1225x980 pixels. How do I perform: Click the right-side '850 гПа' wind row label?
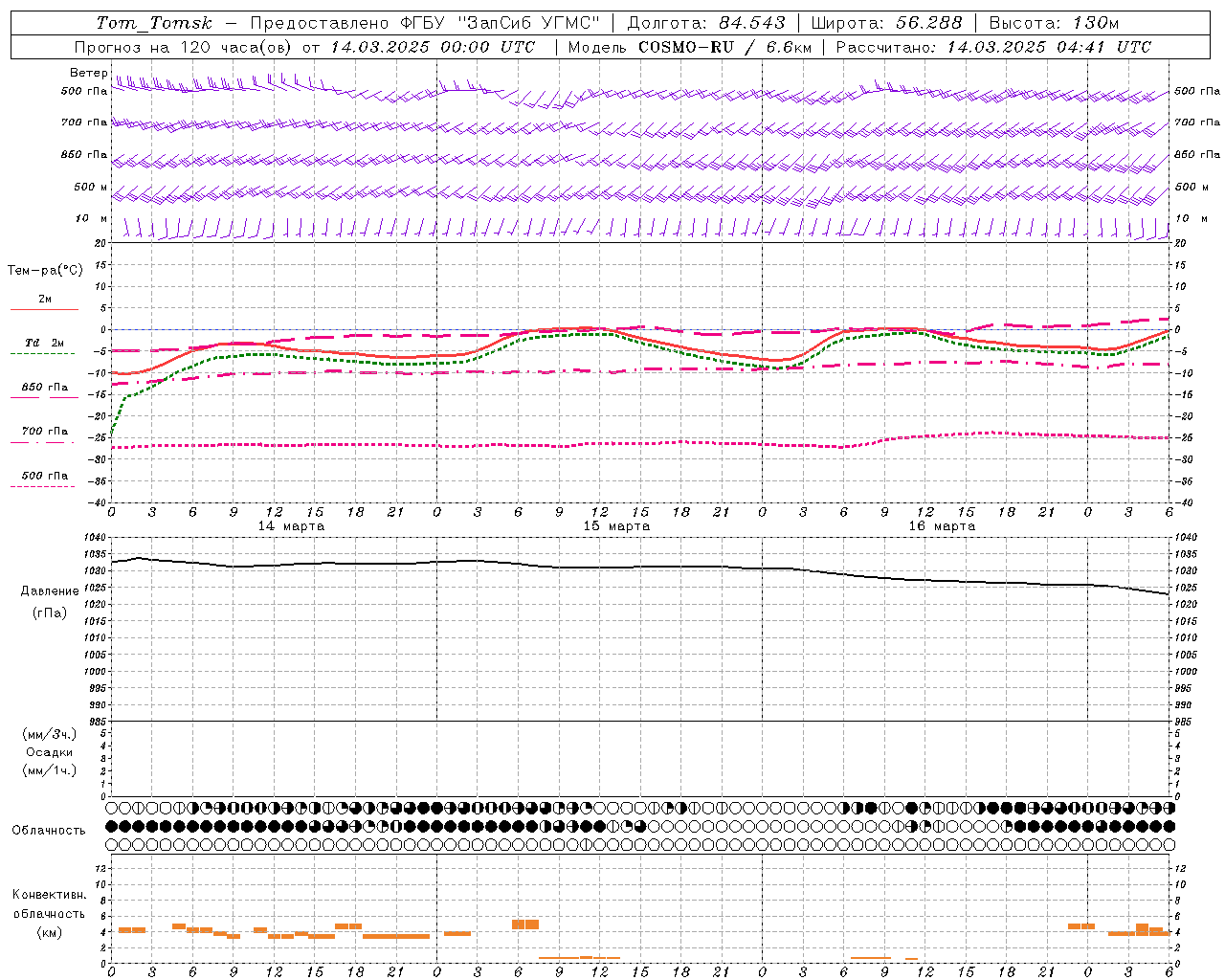click(1197, 154)
